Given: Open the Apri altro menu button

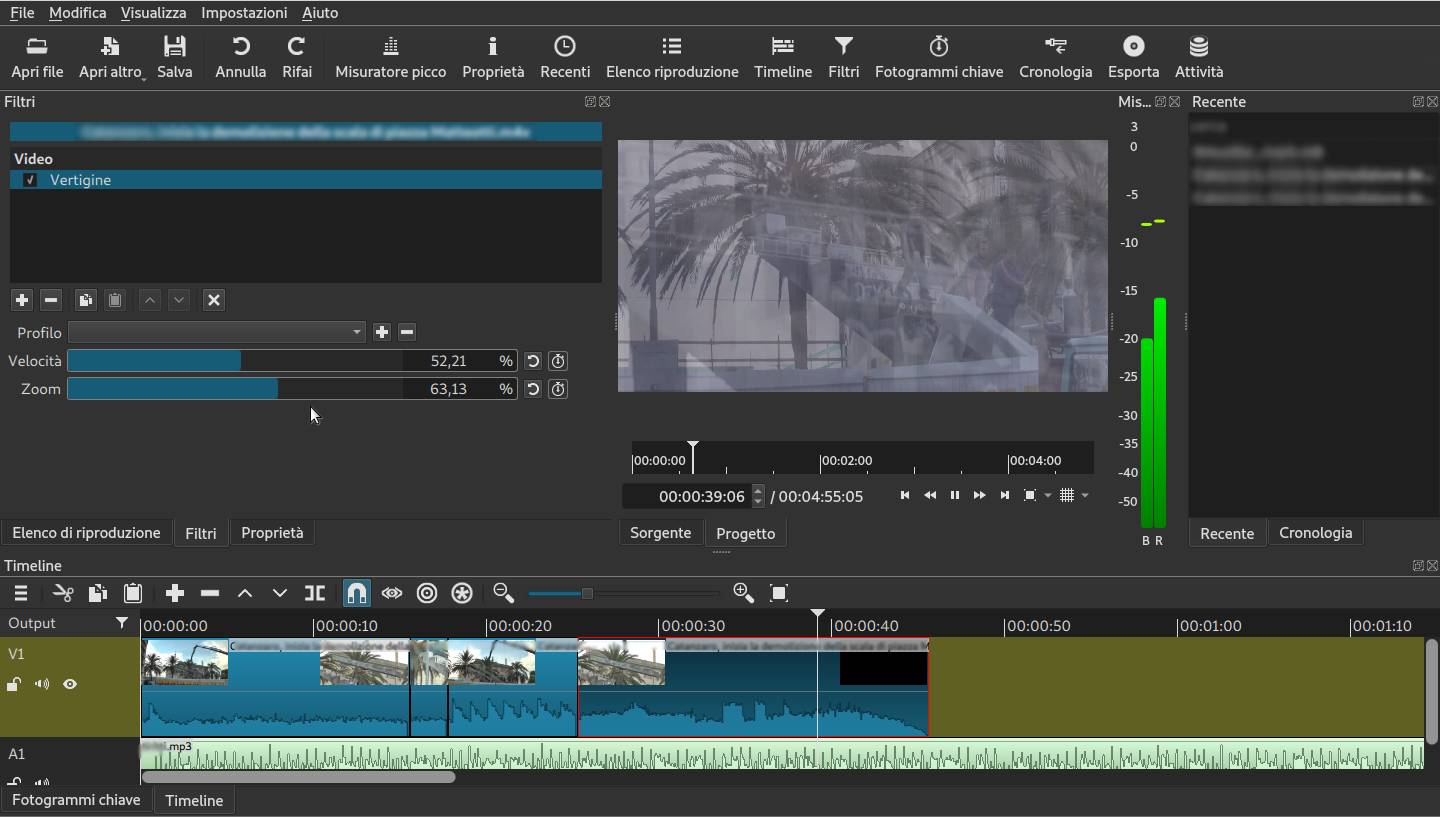Looking at the screenshot, I should pyautogui.click(x=111, y=58).
